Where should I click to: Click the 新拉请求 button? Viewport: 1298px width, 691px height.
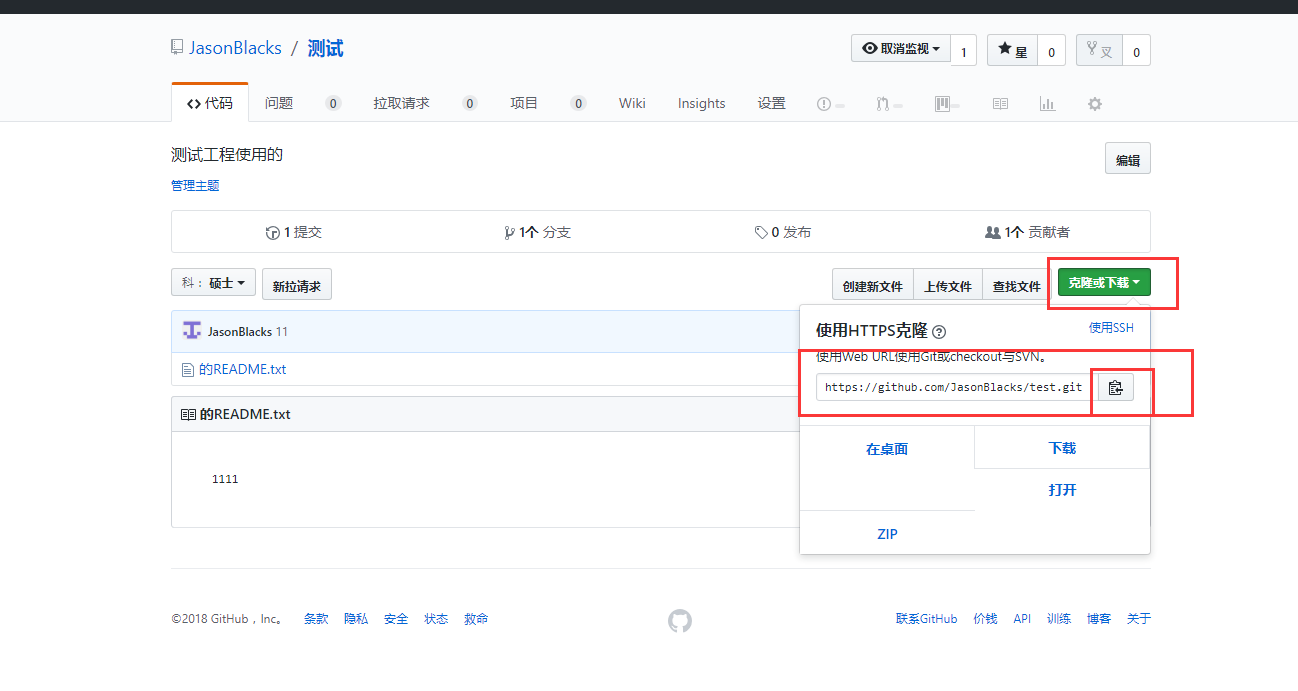(297, 285)
